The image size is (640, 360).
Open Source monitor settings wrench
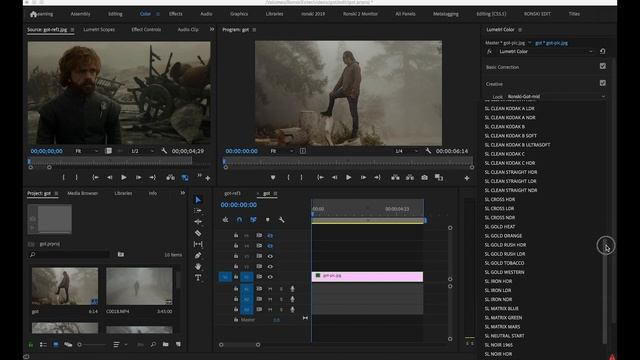[x=164, y=151]
